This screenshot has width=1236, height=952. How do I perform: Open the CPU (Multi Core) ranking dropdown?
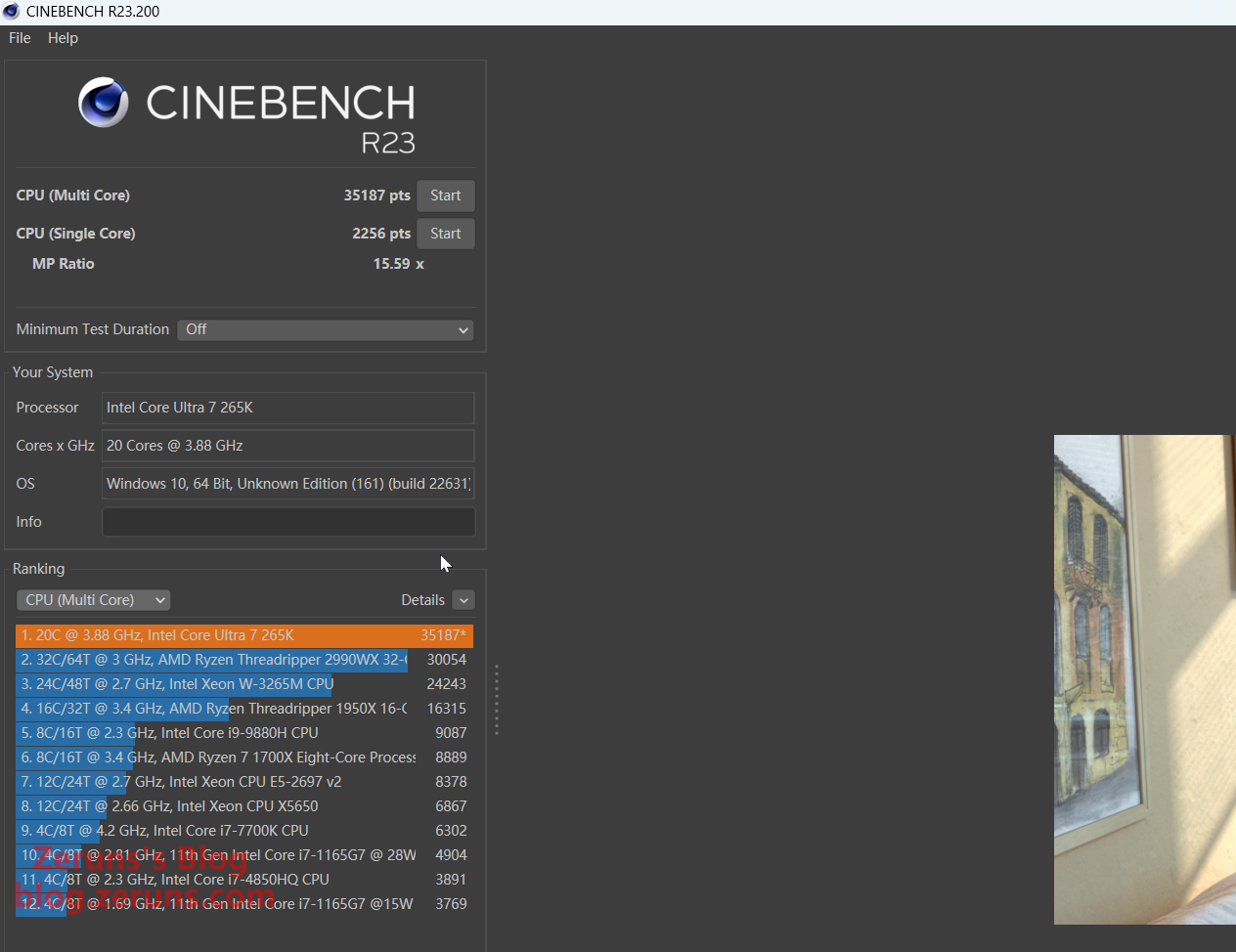point(93,600)
